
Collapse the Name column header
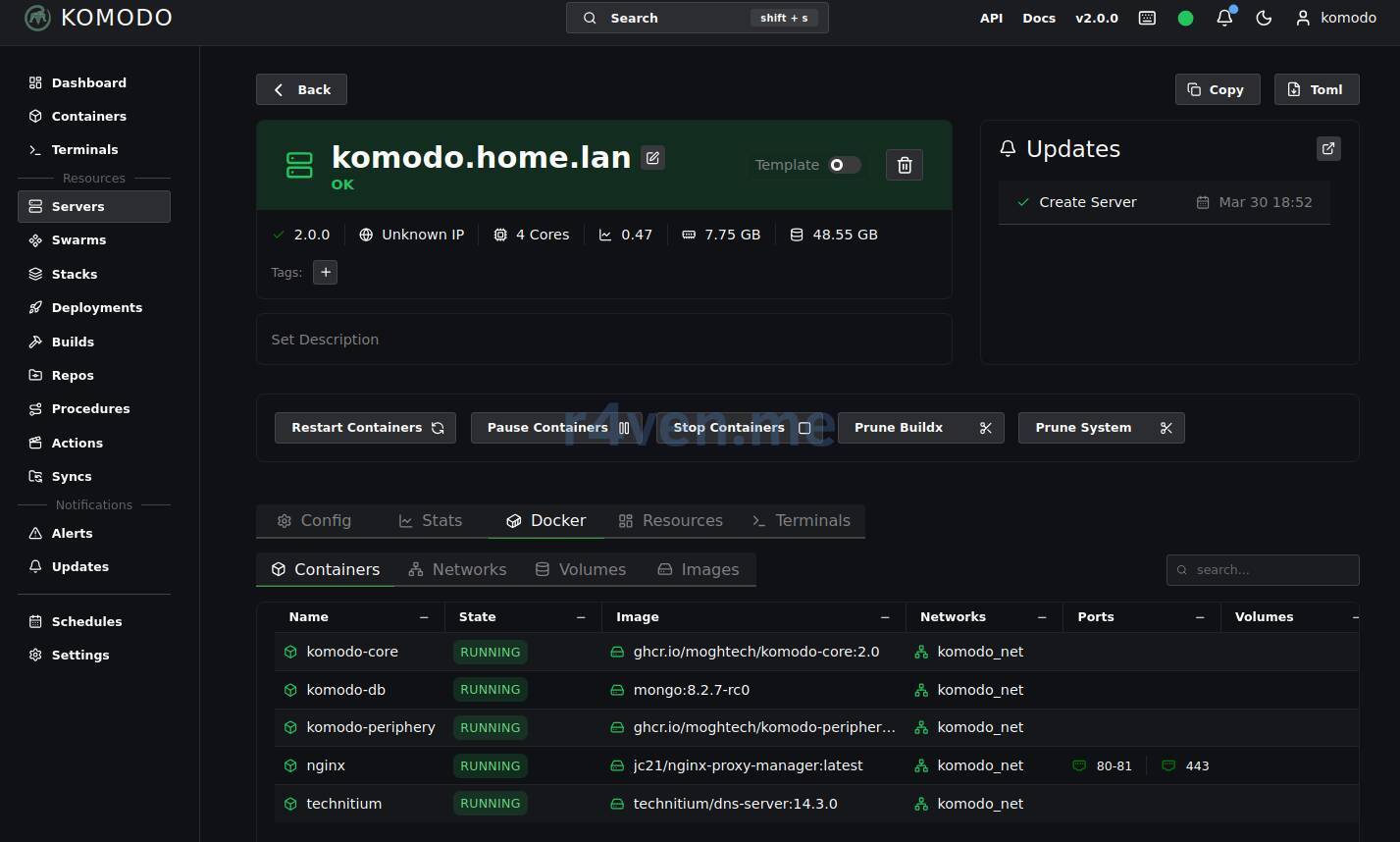pyautogui.click(x=424, y=617)
